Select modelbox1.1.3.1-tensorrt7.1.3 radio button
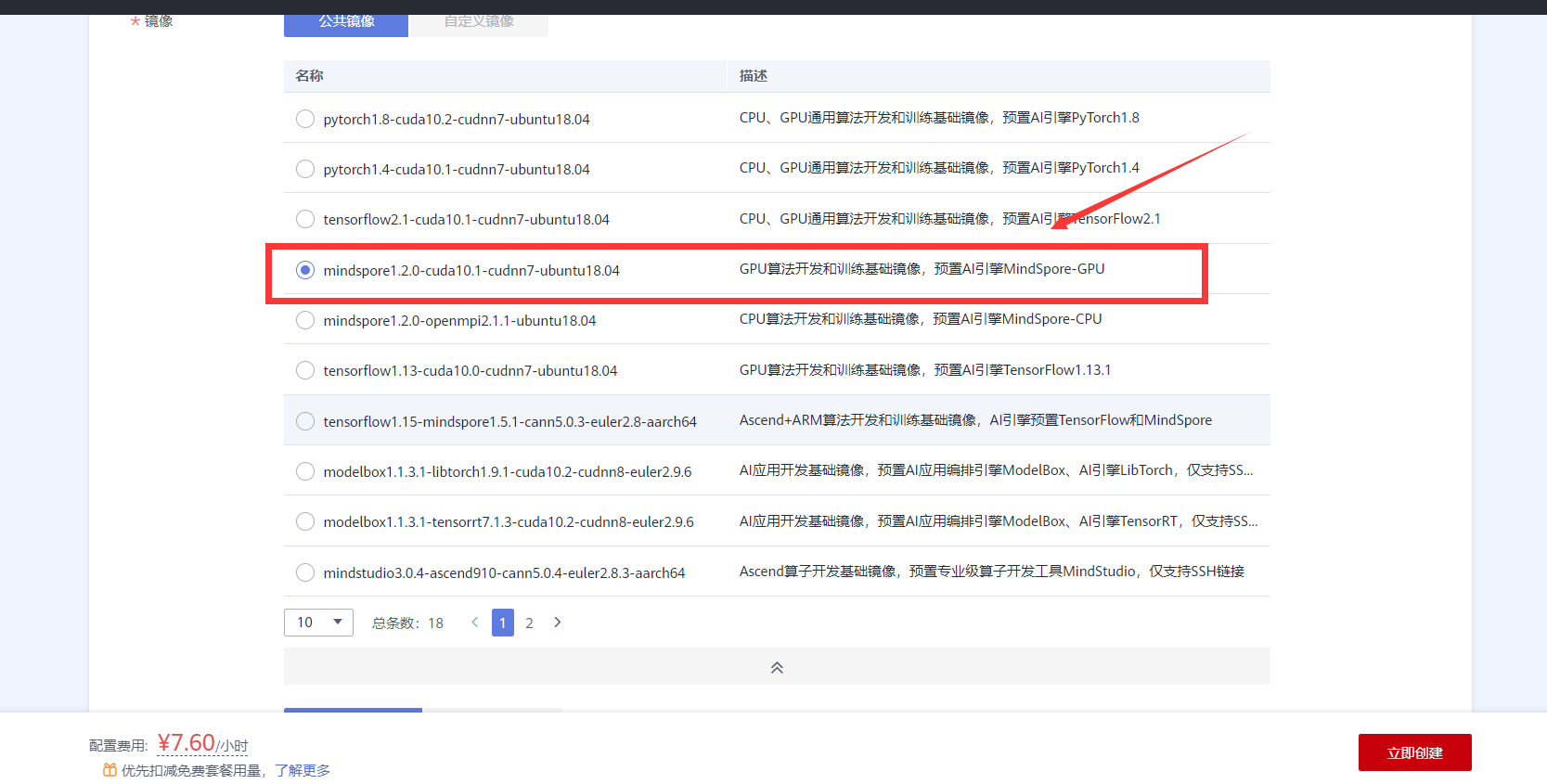 click(x=304, y=521)
